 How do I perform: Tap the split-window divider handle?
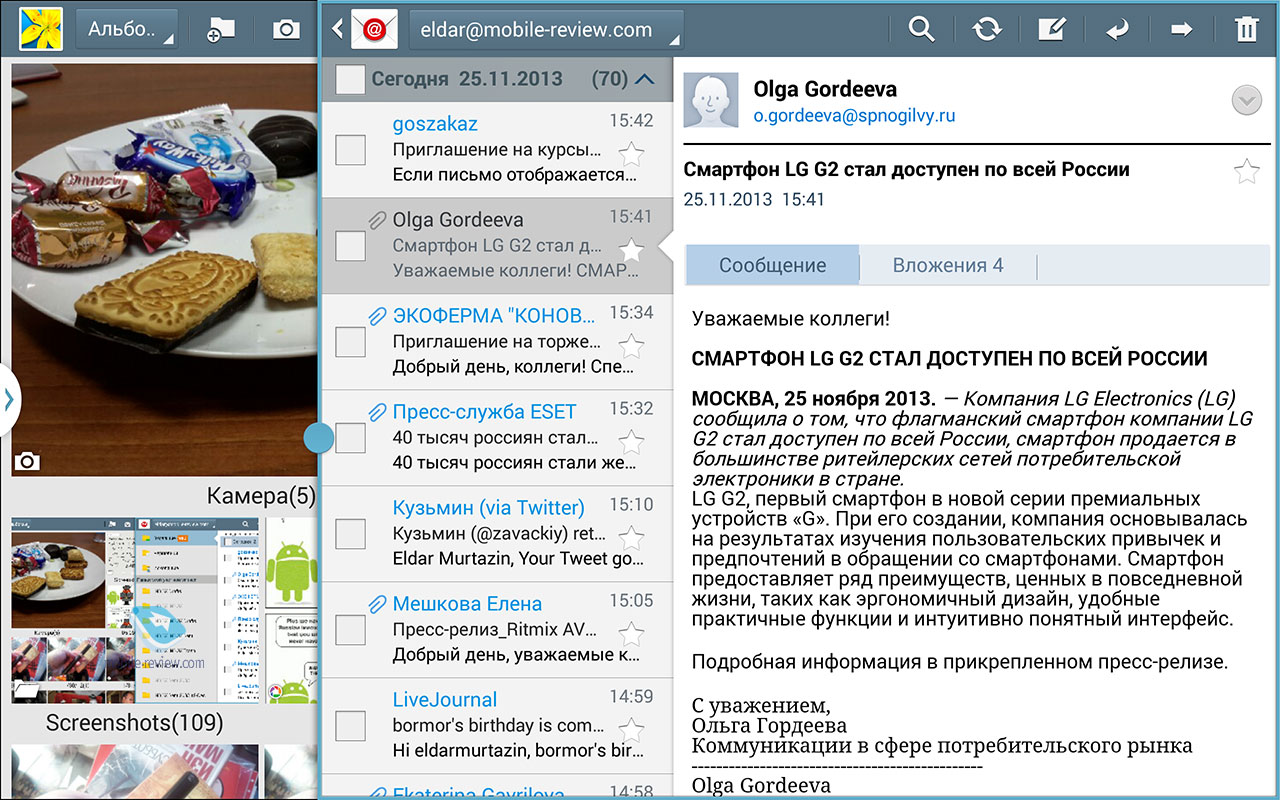[x=319, y=436]
